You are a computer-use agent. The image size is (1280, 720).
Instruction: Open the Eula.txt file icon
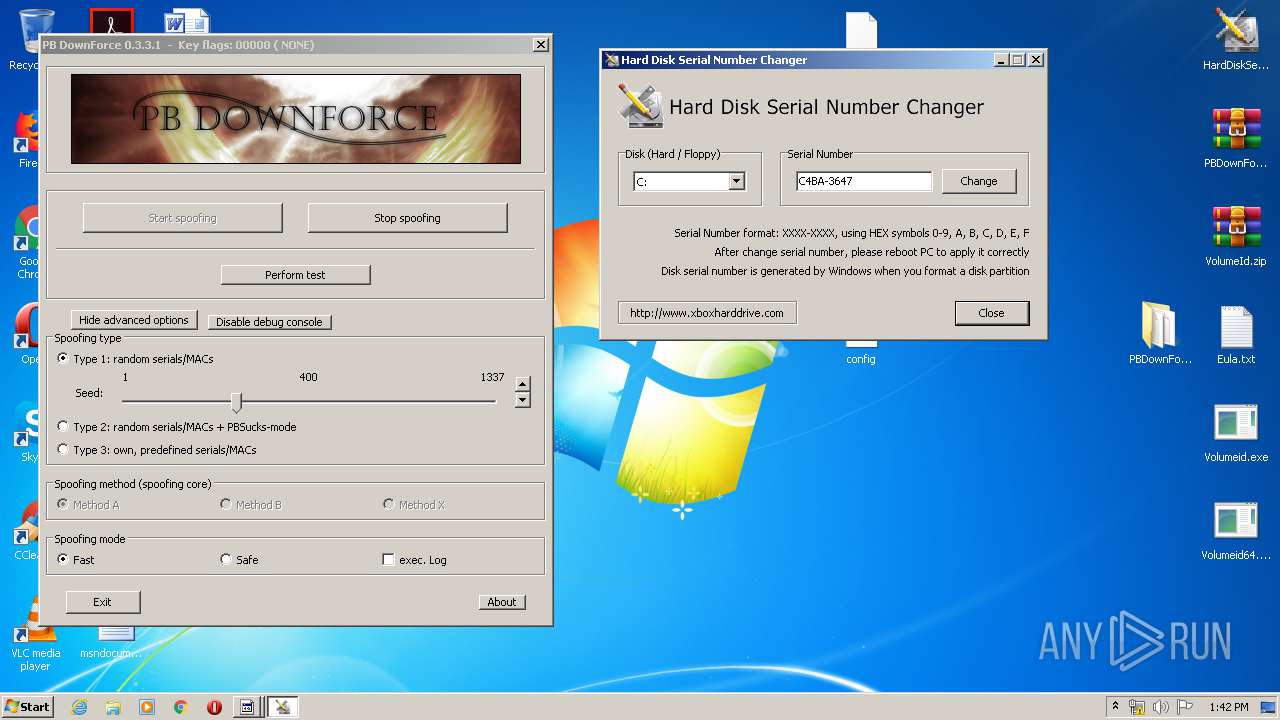point(1236,334)
